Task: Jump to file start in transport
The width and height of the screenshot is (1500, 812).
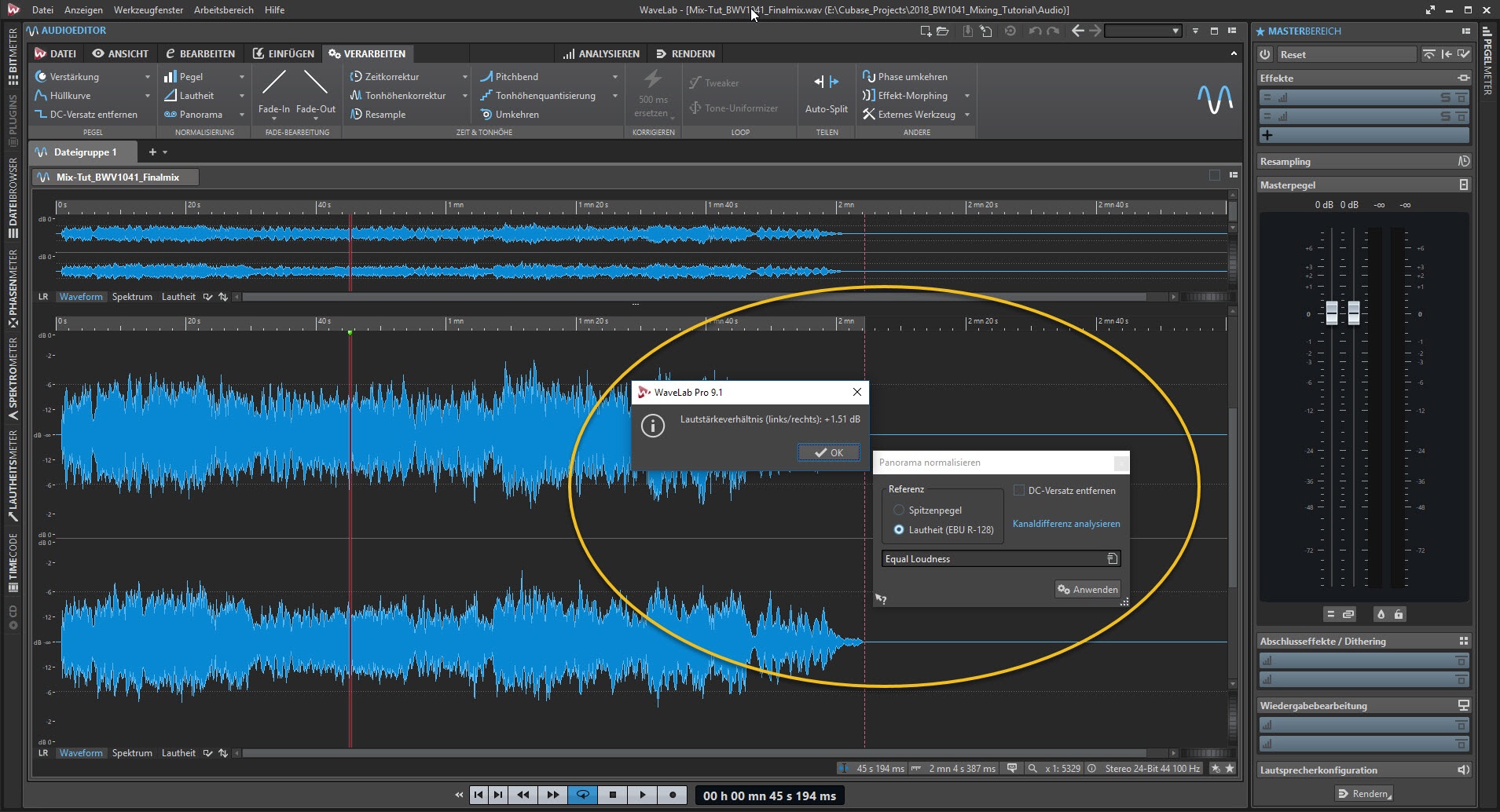Action: coord(479,795)
